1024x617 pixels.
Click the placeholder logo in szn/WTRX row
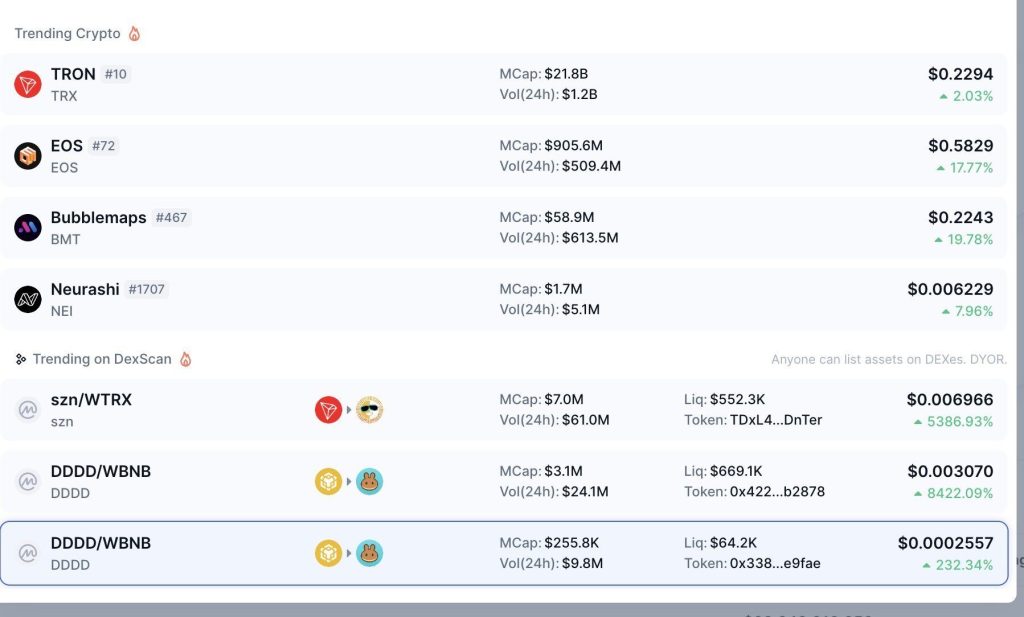tap(28, 410)
